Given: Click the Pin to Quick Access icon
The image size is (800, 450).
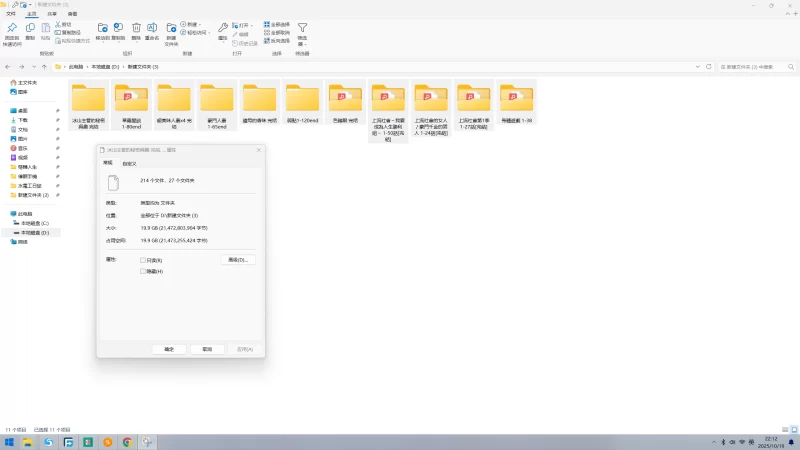Looking at the screenshot, I should coord(12,28).
